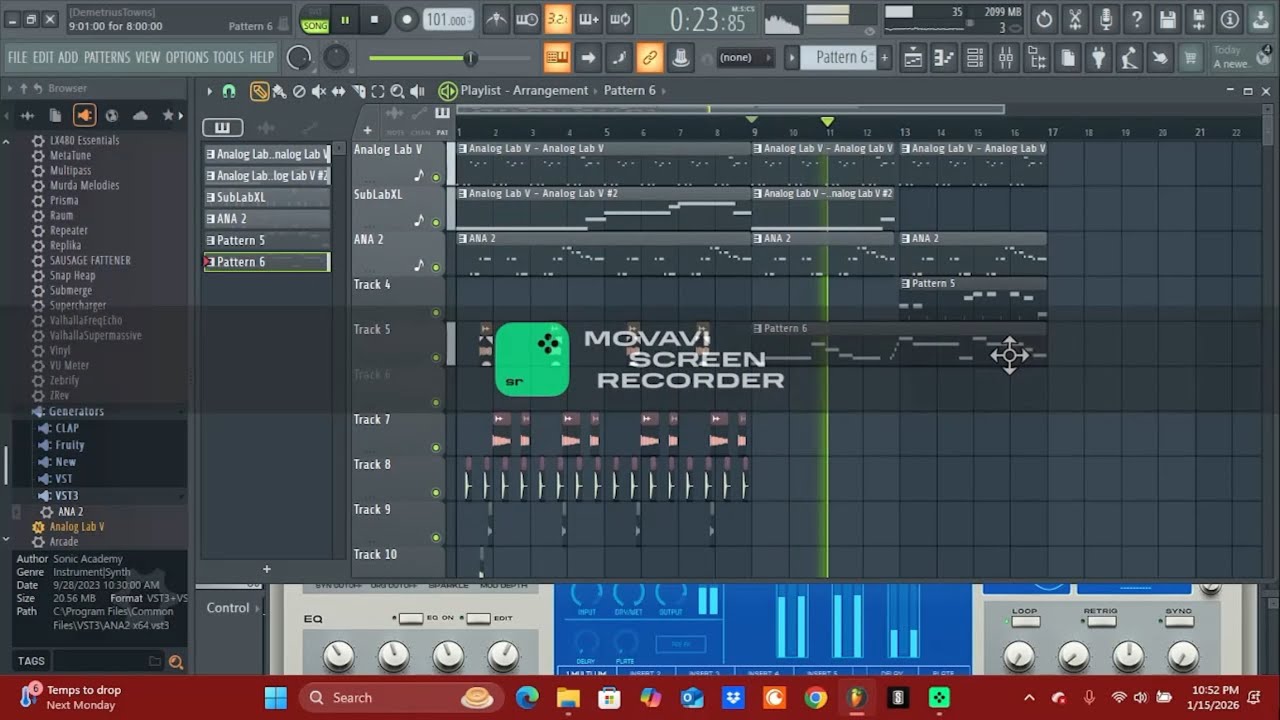The height and width of the screenshot is (720, 1280).
Task: Undo with the undo history icon
Action: click(1044, 19)
